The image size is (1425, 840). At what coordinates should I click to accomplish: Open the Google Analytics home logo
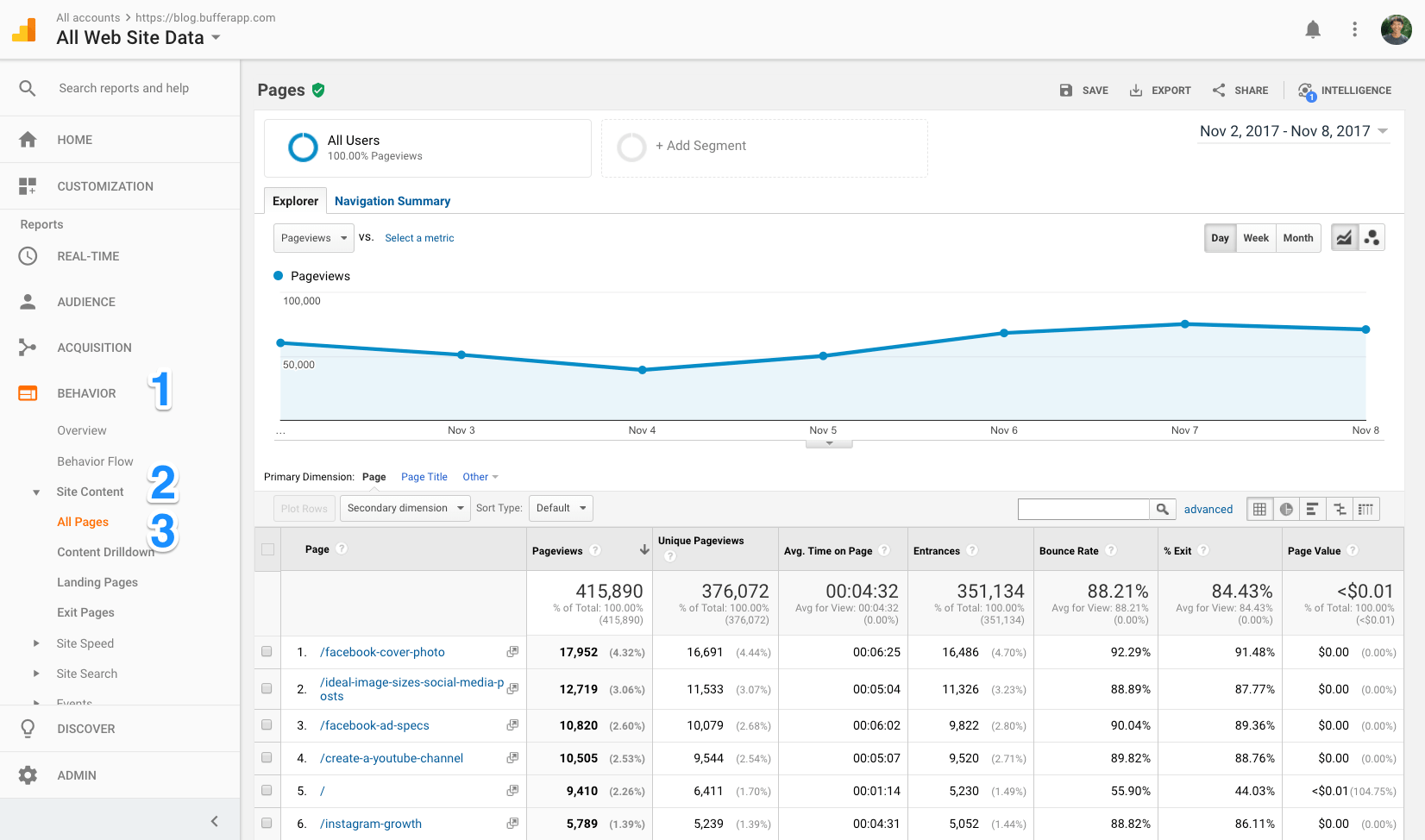coord(25,28)
